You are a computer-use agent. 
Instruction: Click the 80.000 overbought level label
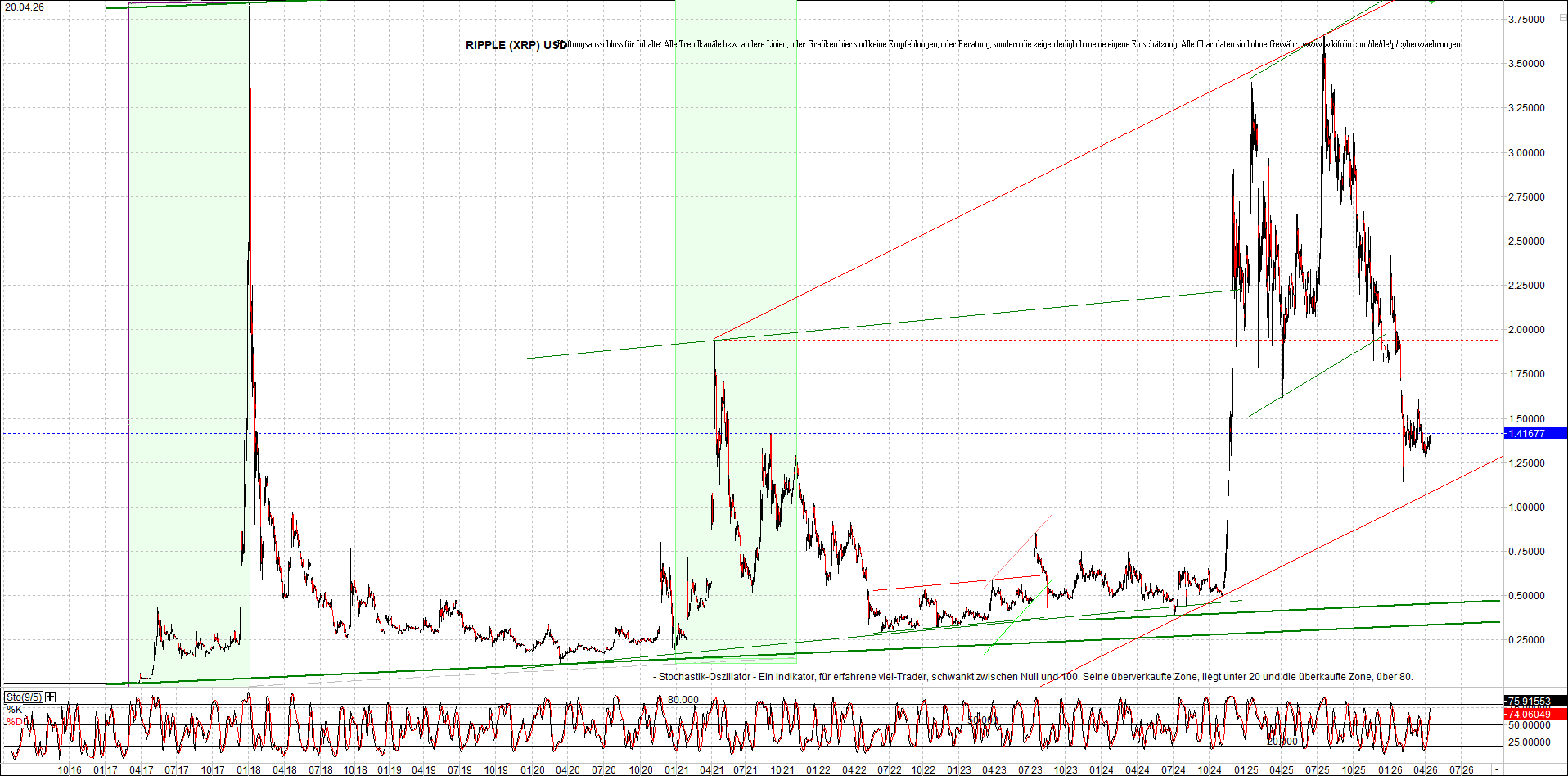(x=683, y=700)
